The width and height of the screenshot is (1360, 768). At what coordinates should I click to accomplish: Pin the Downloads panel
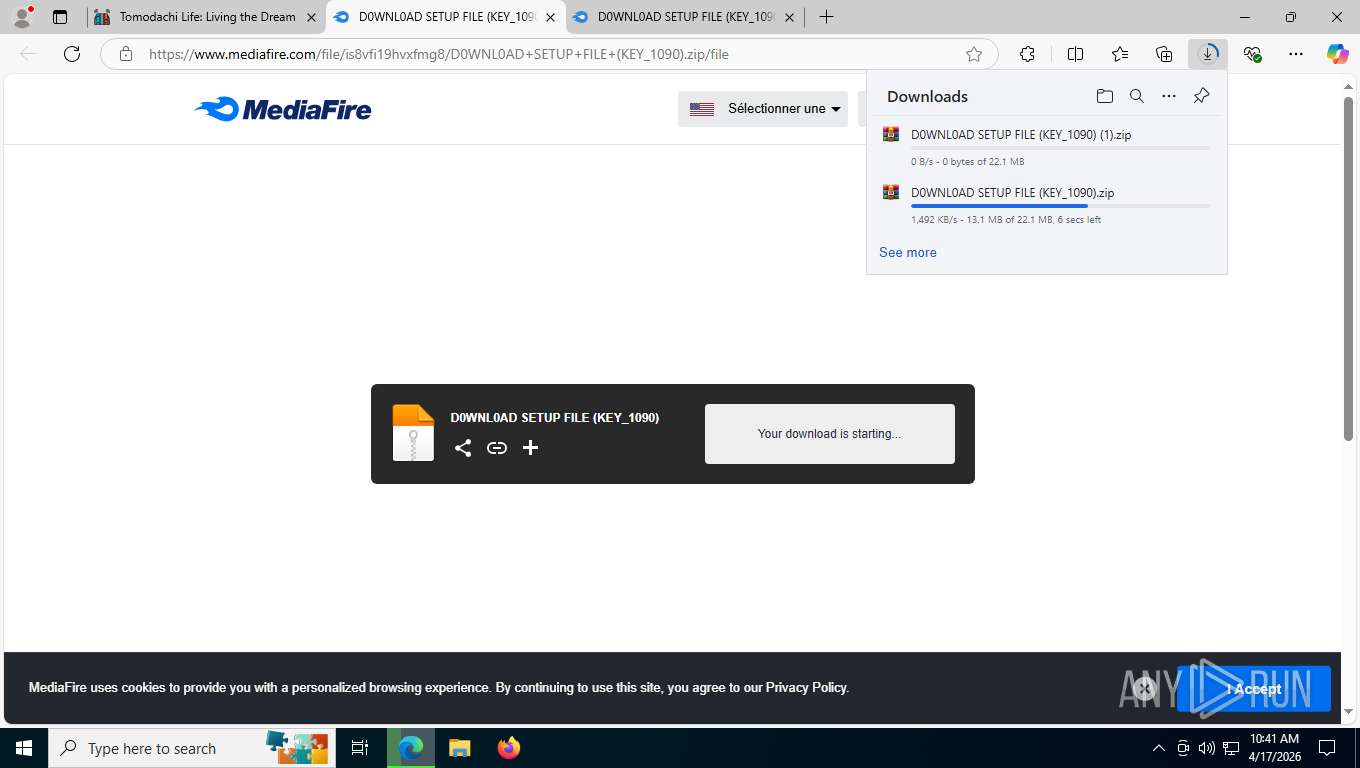1201,96
